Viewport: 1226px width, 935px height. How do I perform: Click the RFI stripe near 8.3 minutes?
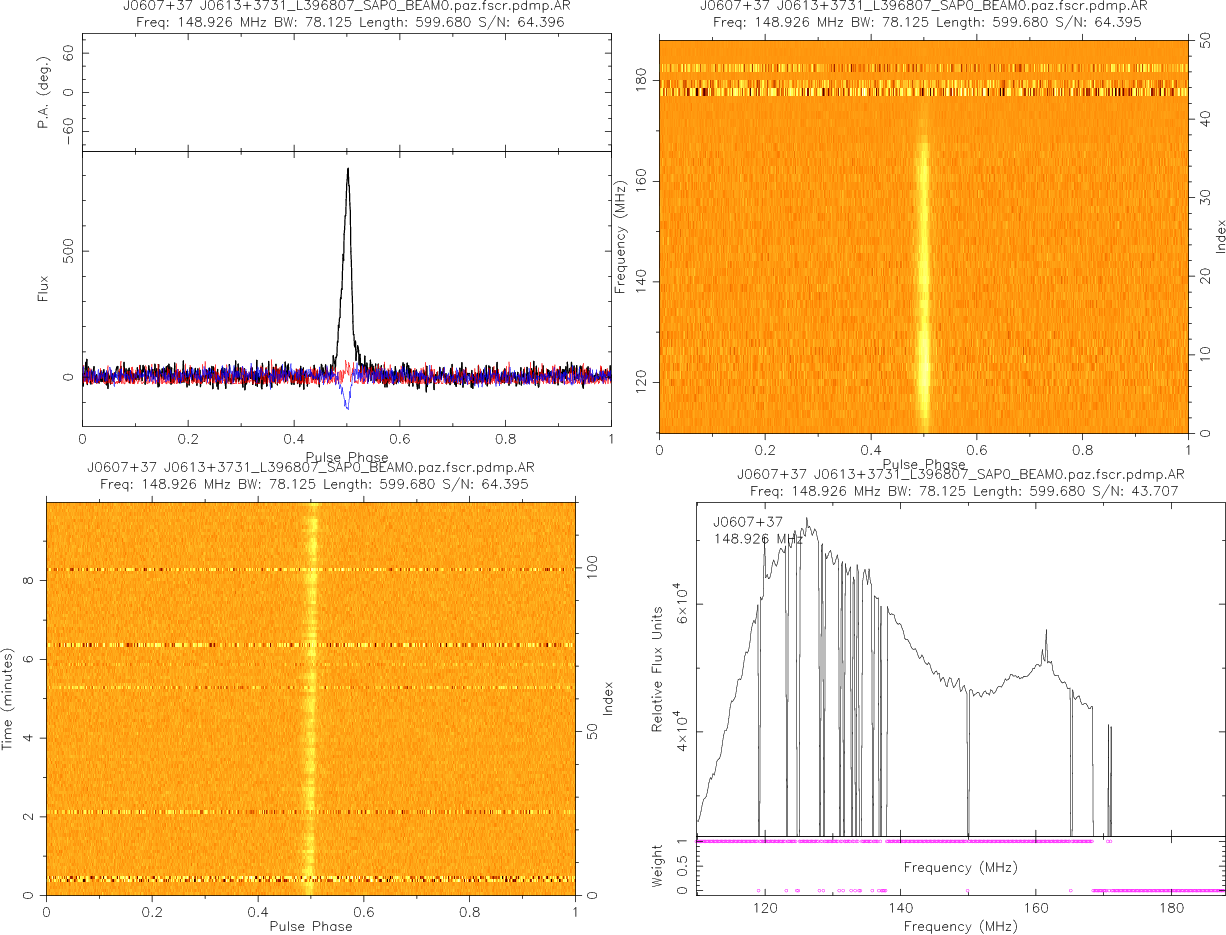pos(200,570)
